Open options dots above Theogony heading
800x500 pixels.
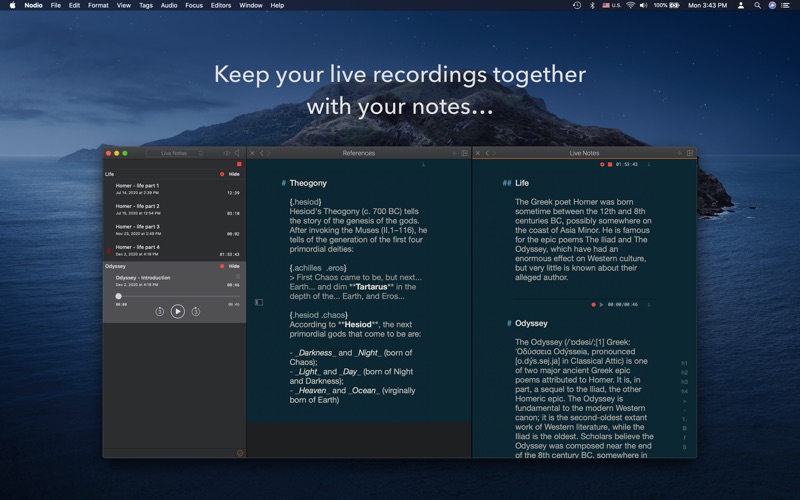pyautogui.click(x=423, y=164)
